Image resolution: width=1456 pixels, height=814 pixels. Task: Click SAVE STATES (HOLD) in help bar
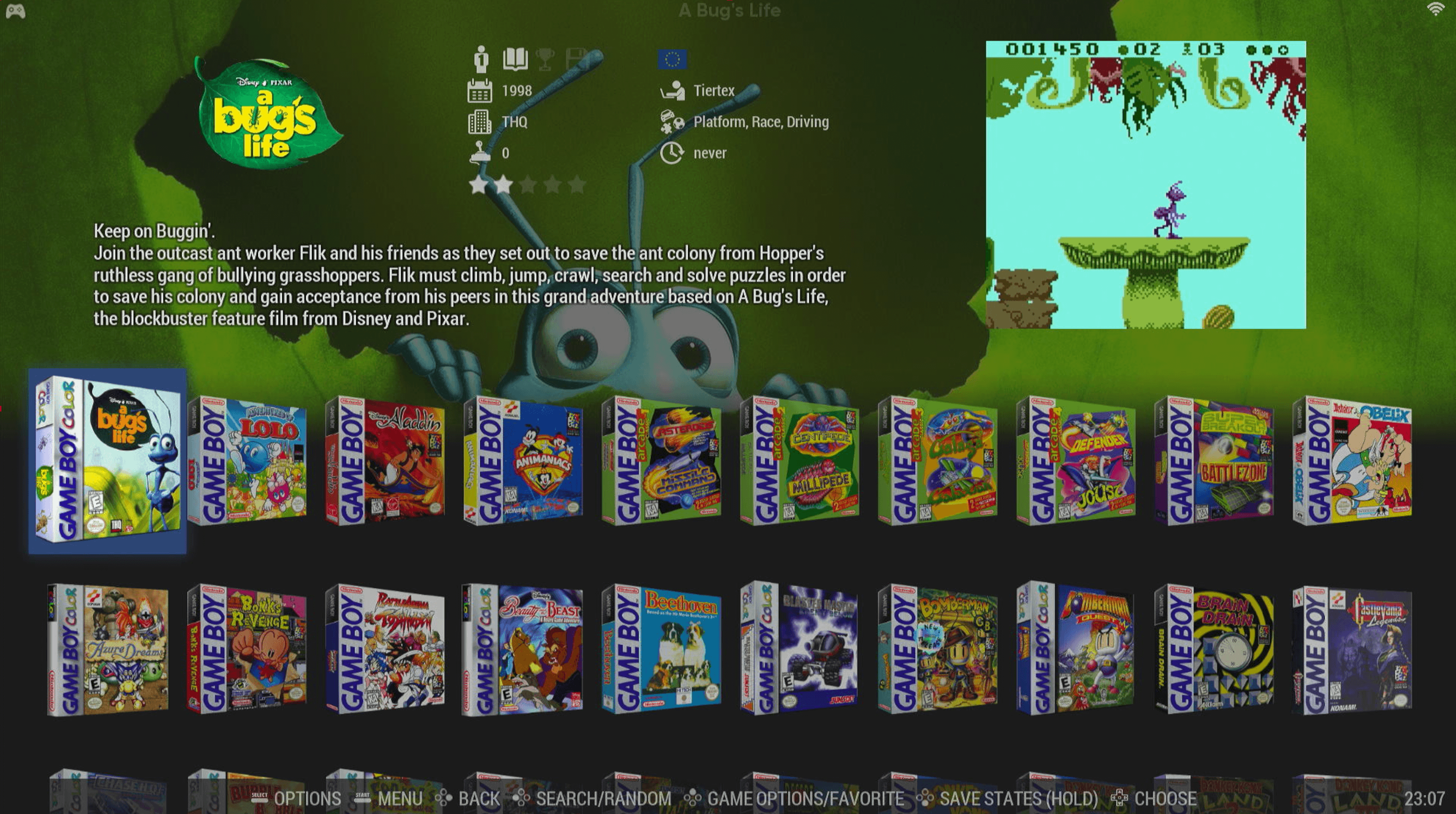1007,798
